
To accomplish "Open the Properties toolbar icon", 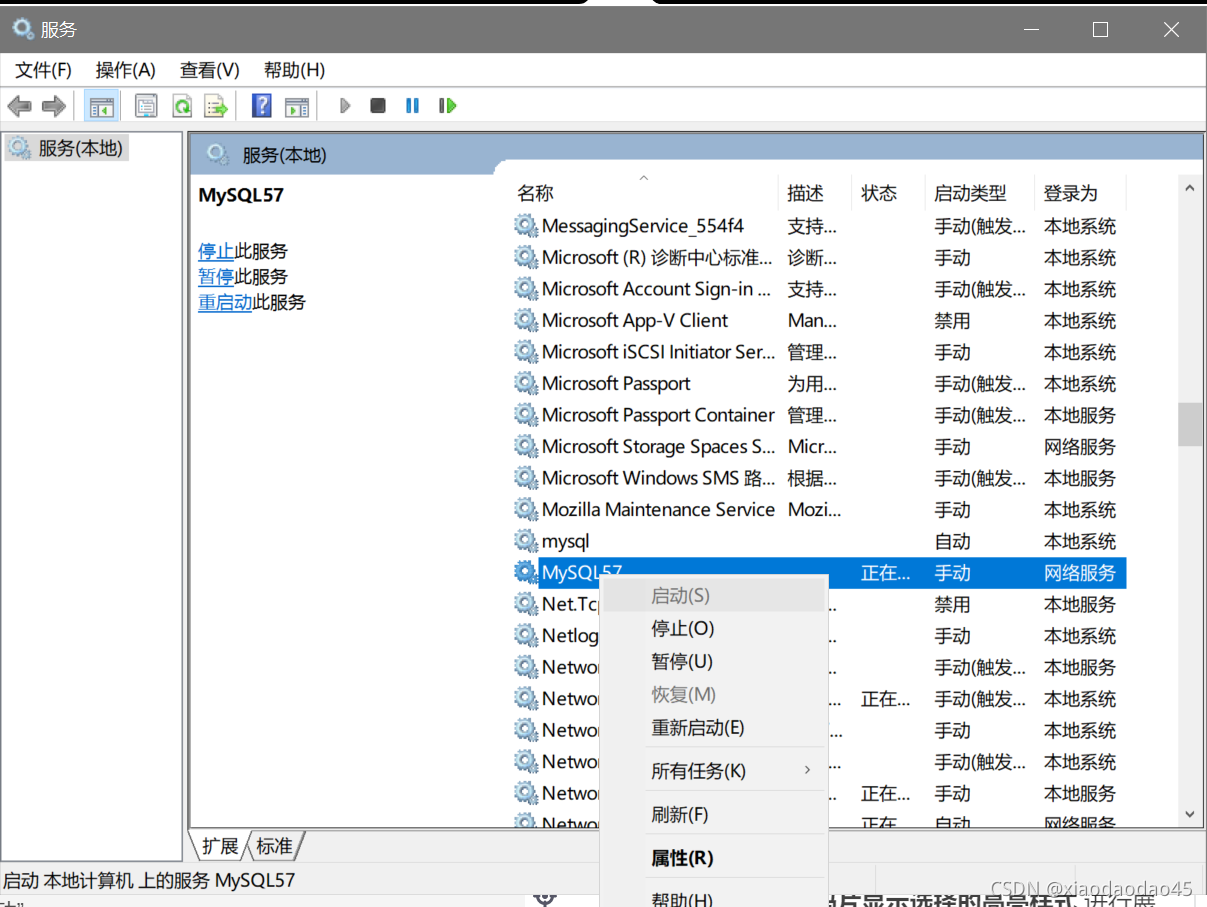I will (146, 105).
